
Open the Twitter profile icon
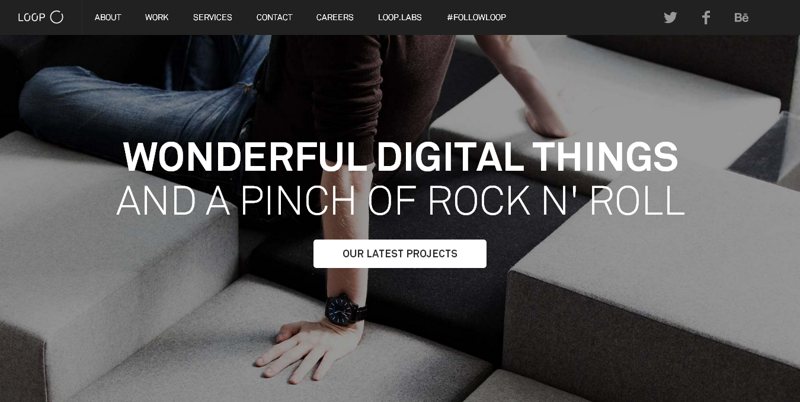(x=670, y=17)
